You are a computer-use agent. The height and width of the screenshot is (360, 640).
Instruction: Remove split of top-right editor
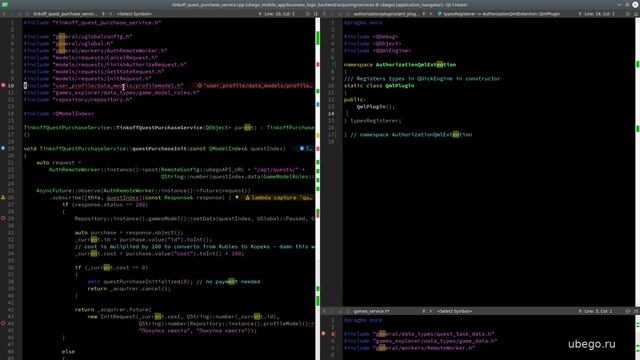pyautogui.click(x=636, y=14)
